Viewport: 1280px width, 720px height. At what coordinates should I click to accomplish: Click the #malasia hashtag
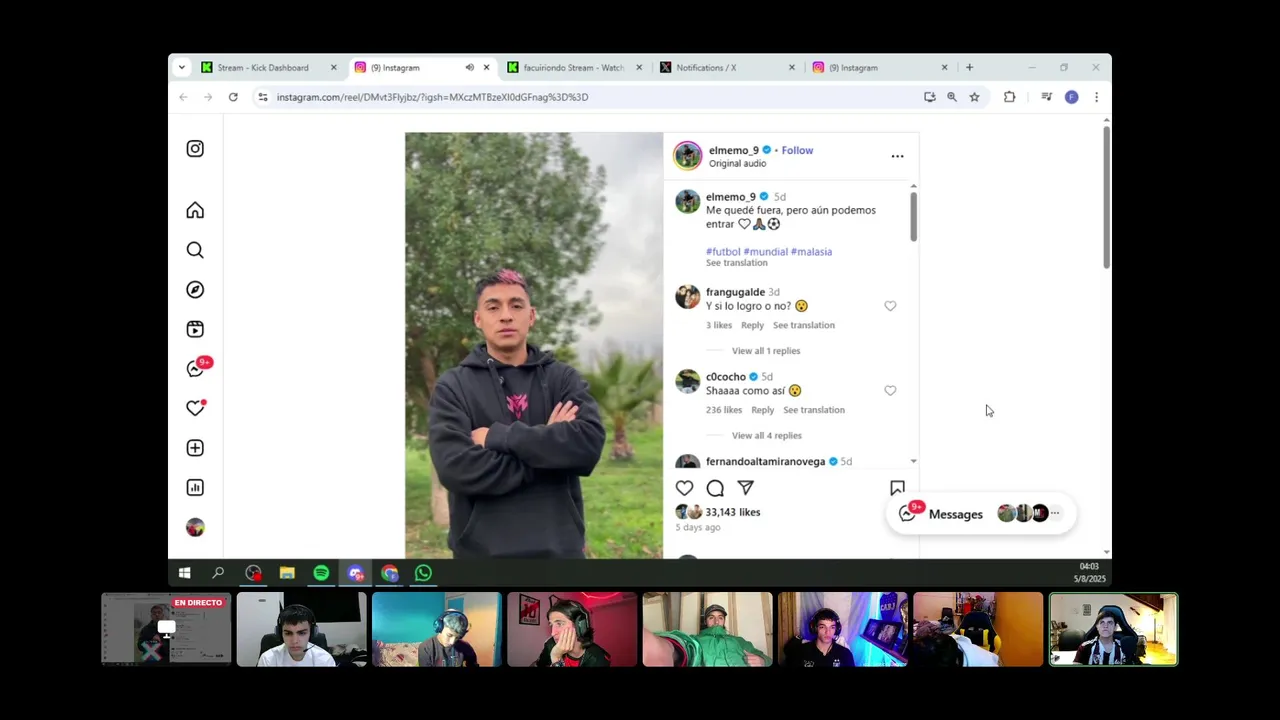pyautogui.click(x=811, y=252)
